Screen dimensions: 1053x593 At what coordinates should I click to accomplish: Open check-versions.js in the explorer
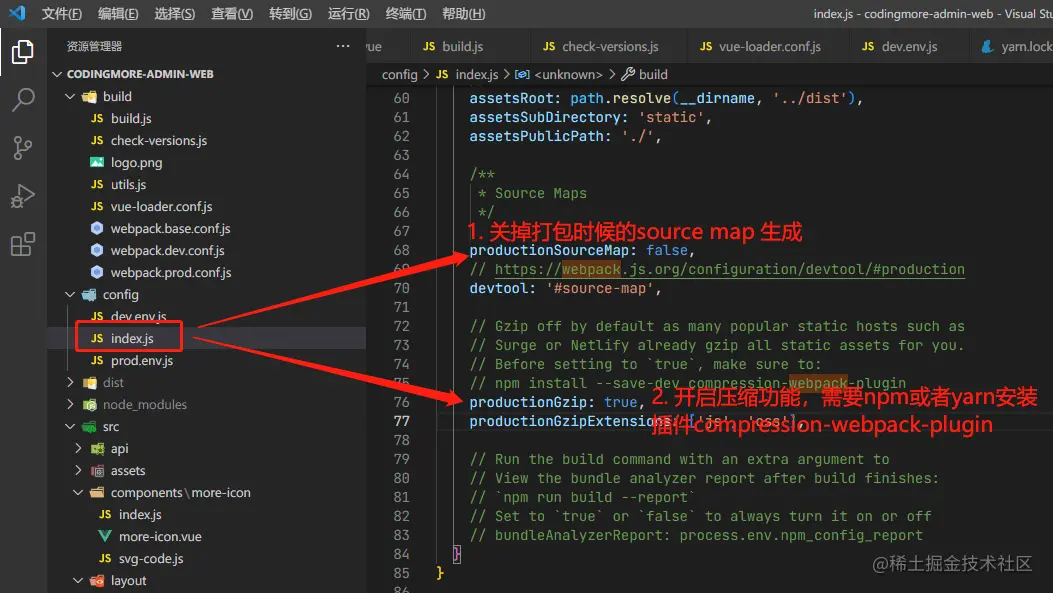(159, 140)
